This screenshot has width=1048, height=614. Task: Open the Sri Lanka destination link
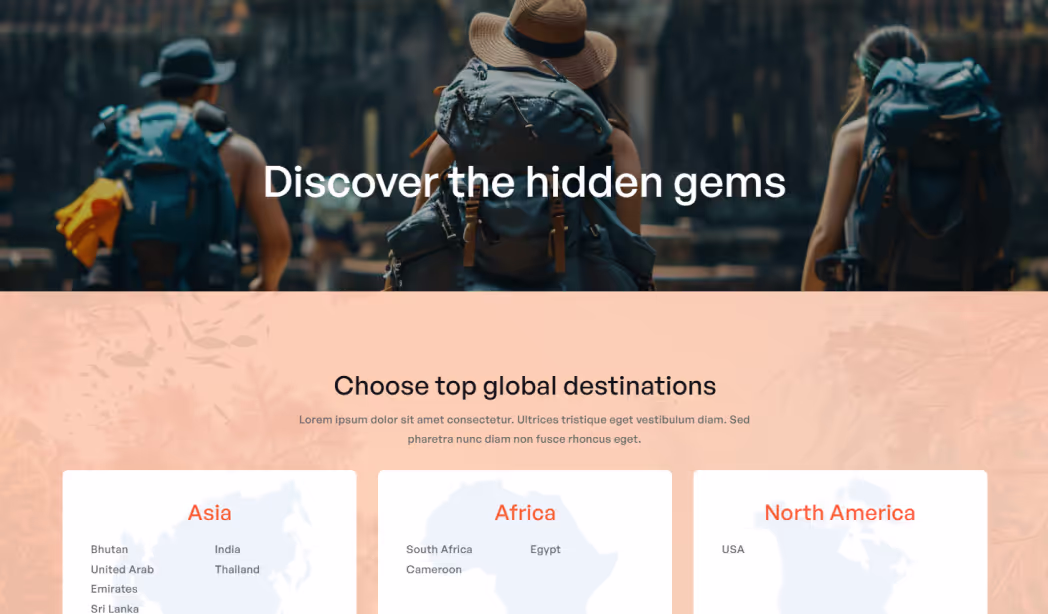115,608
